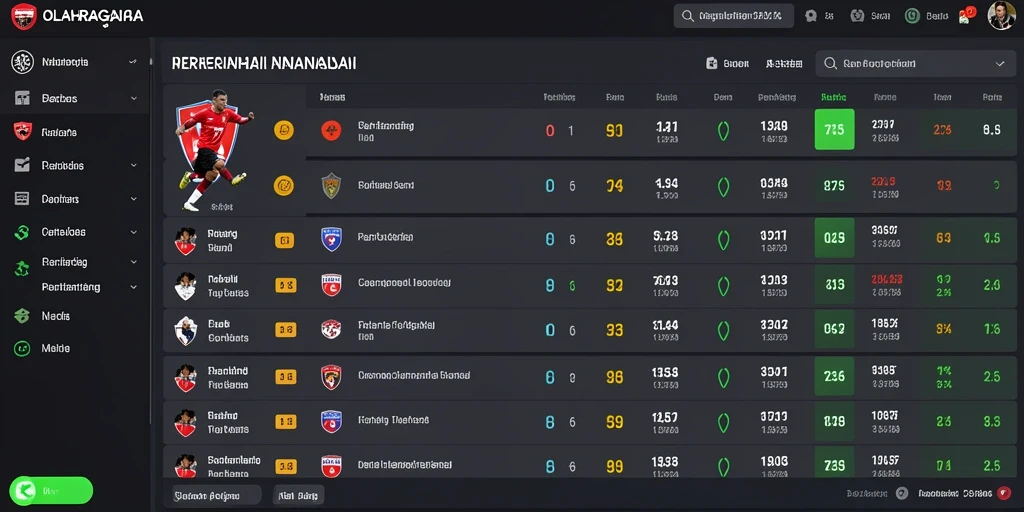Open dropdown arrow in panel search box
The height and width of the screenshot is (512, 1024).
pyautogui.click(x=1000, y=64)
